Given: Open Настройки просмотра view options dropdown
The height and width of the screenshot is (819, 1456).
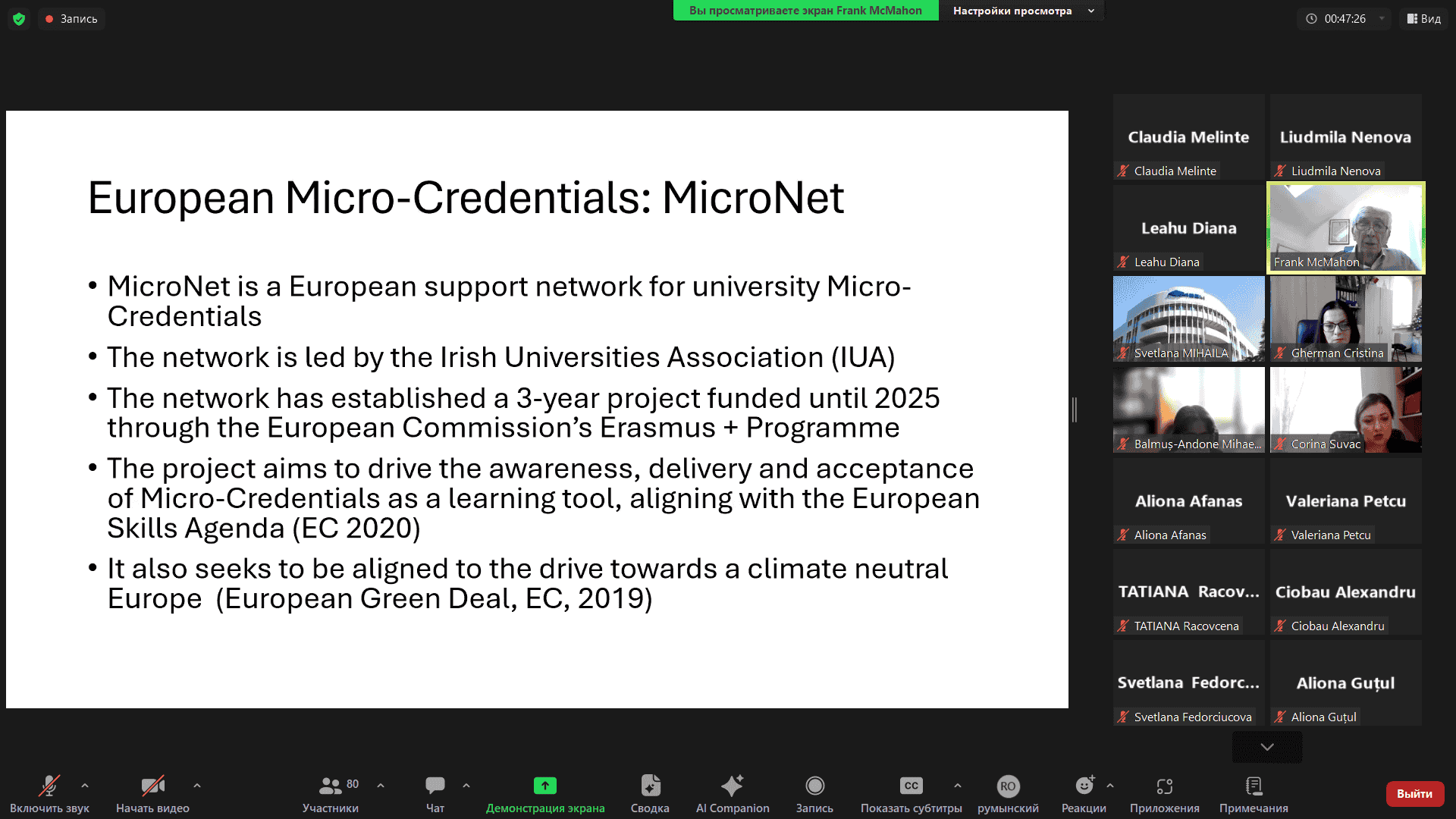Looking at the screenshot, I should [1023, 11].
